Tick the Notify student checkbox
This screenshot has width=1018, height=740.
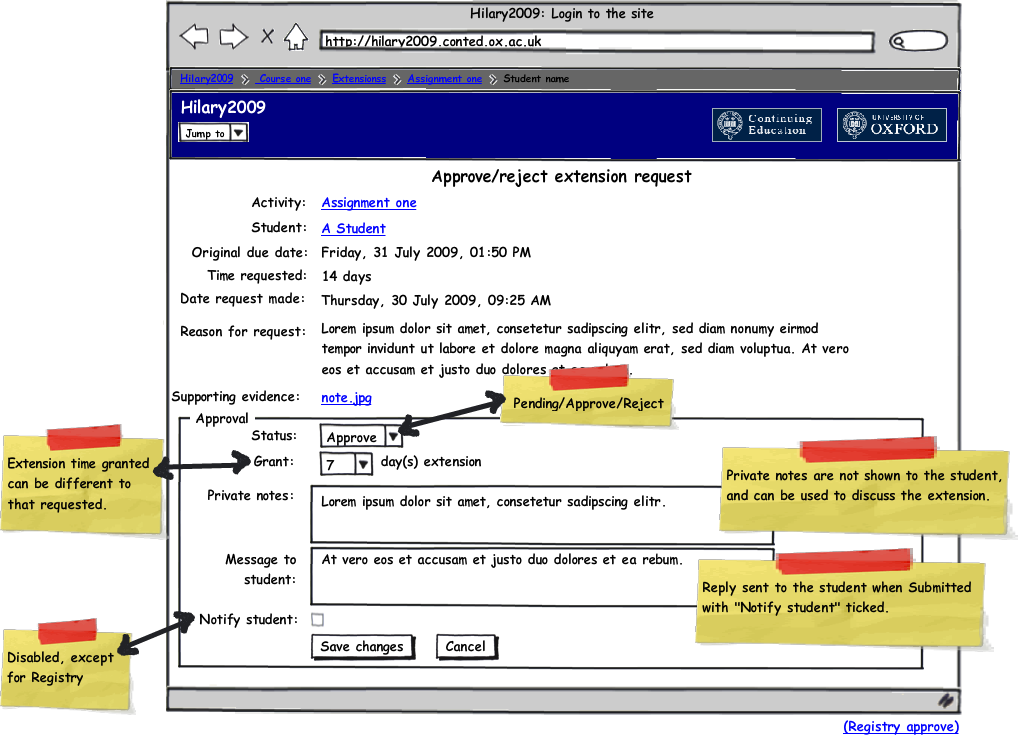pyautogui.click(x=318, y=620)
